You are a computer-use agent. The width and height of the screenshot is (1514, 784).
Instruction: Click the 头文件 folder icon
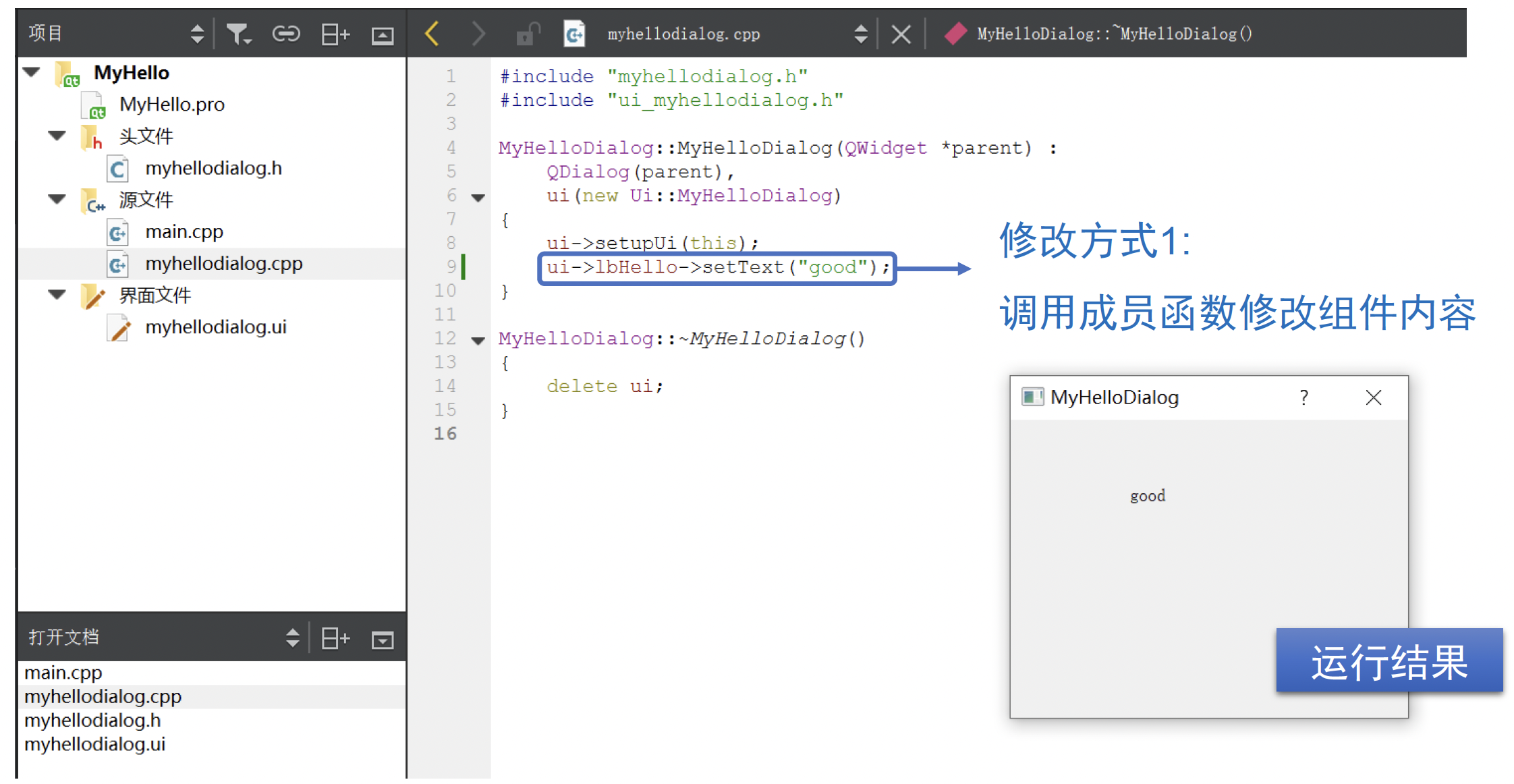click(92, 136)
